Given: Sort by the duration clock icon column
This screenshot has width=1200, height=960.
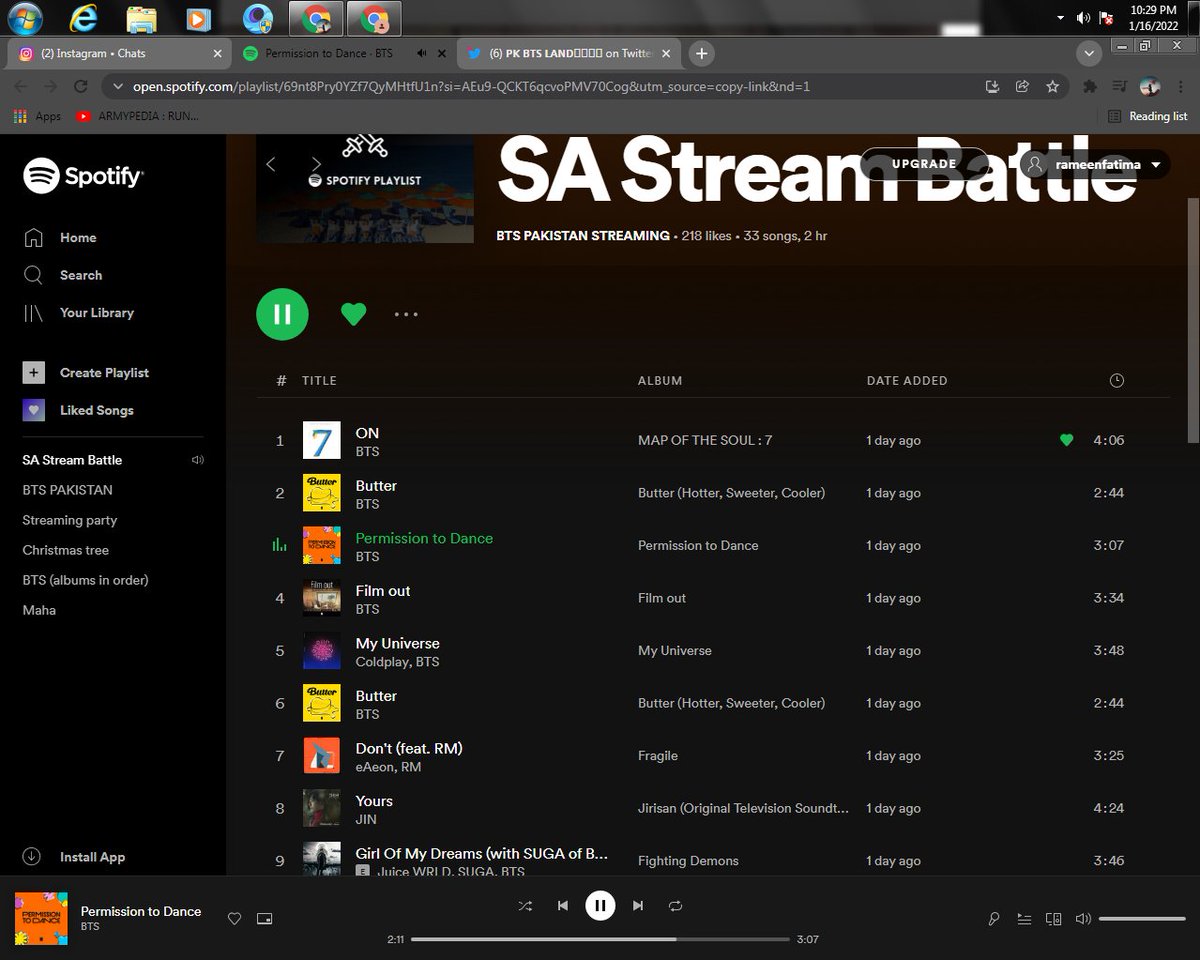Looking at the screenshot, I should coord(1117,380).
